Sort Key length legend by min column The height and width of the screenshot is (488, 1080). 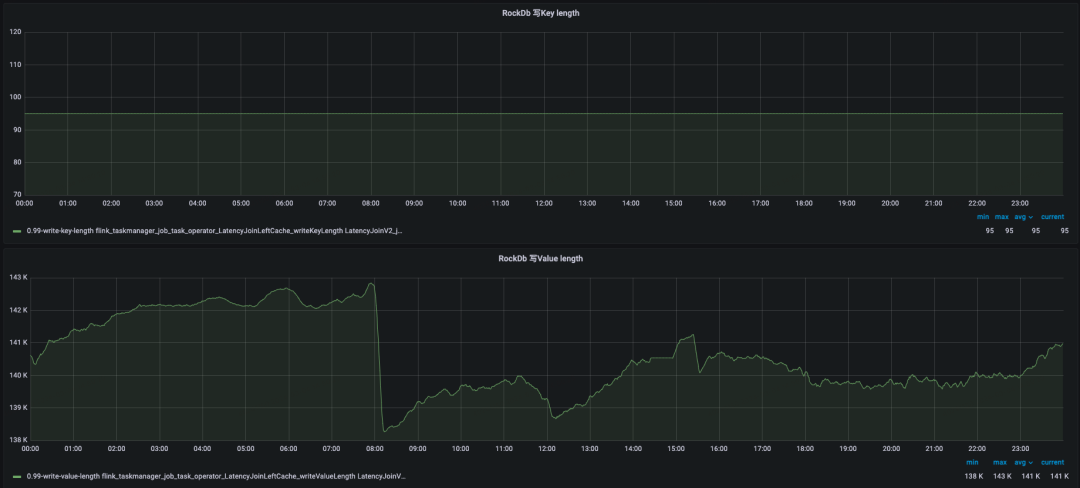click(x=983, y=217)
